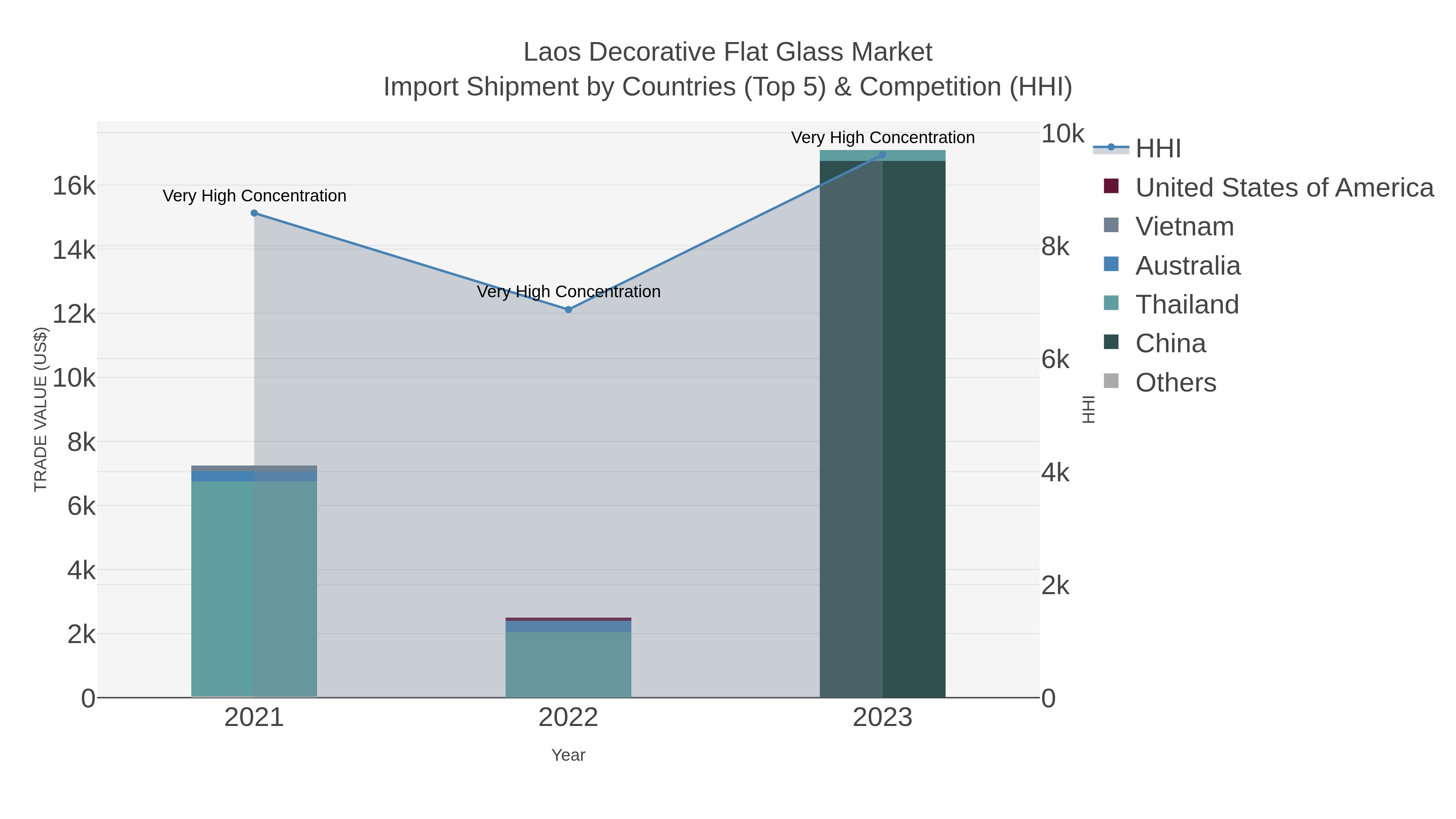Click the Thailand segment of 2021 bar
Viewport: 1456px width, 819px height.
[x=254, y=589]
